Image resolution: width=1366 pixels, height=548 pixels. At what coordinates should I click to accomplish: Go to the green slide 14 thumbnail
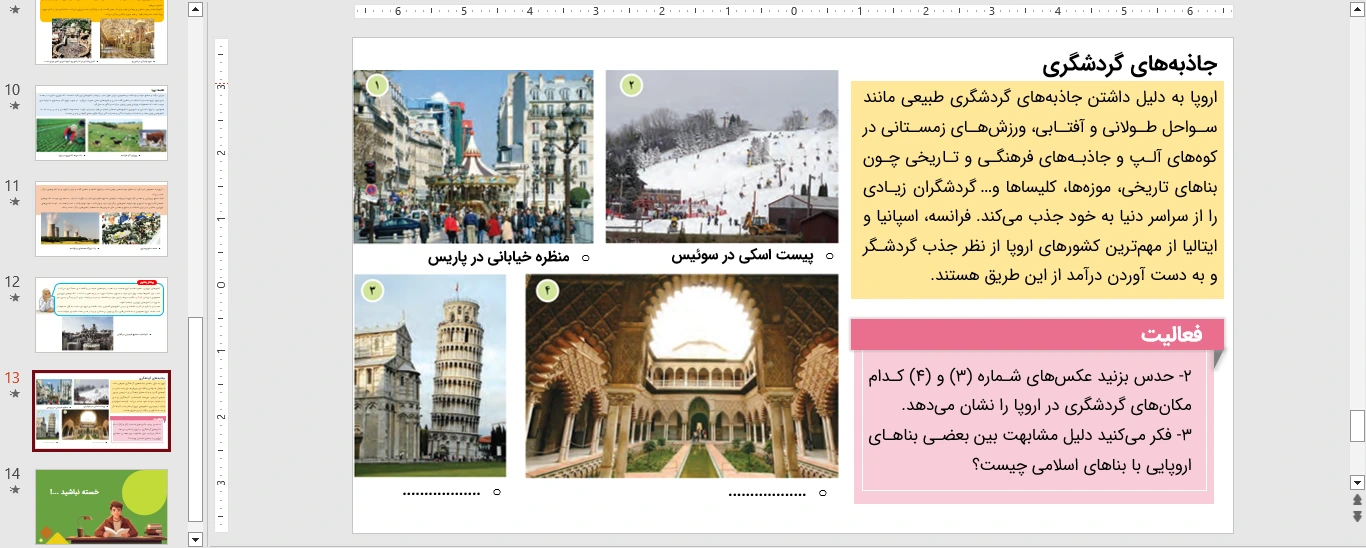(x=101, y=507)
